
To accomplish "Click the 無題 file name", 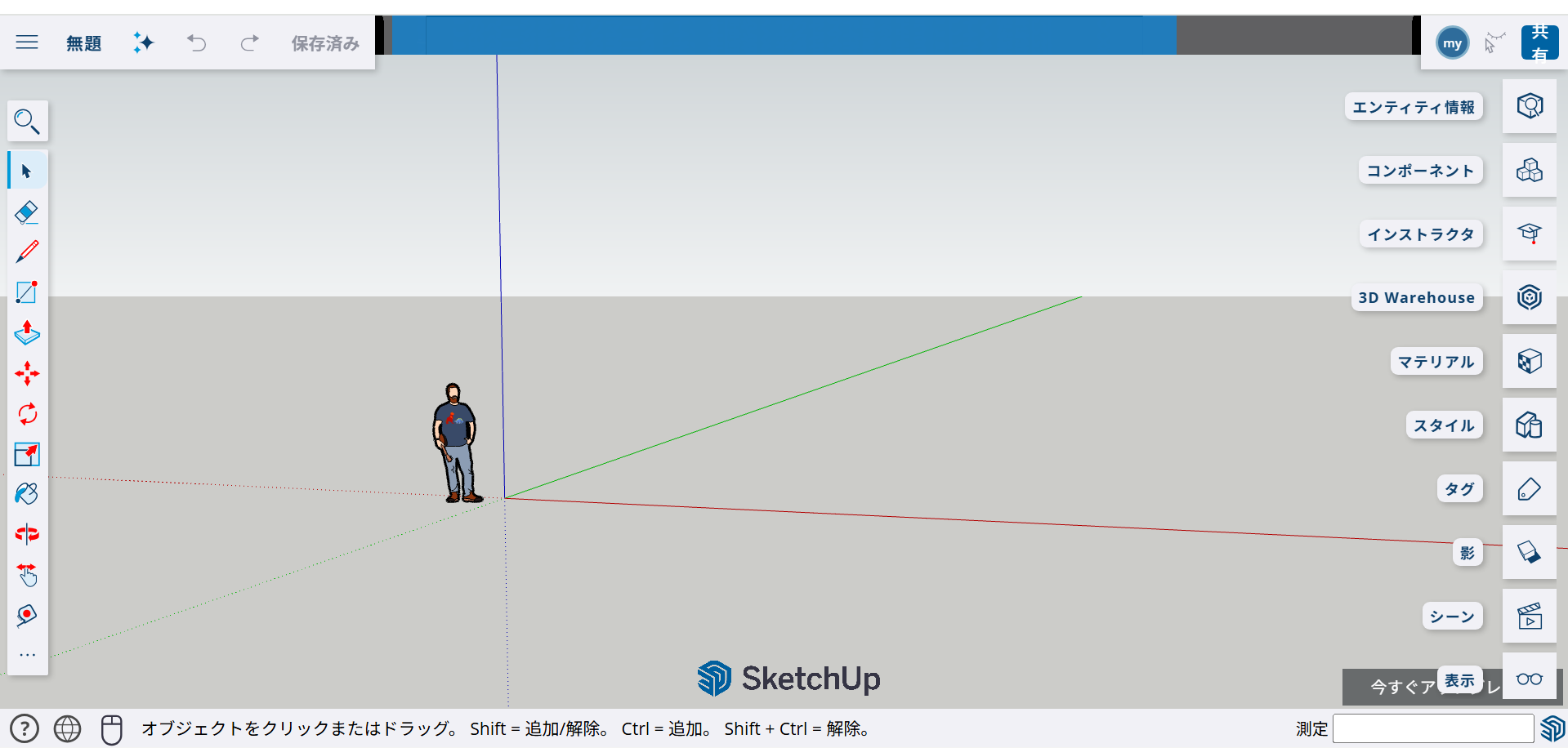I will [x=83, y=43].
